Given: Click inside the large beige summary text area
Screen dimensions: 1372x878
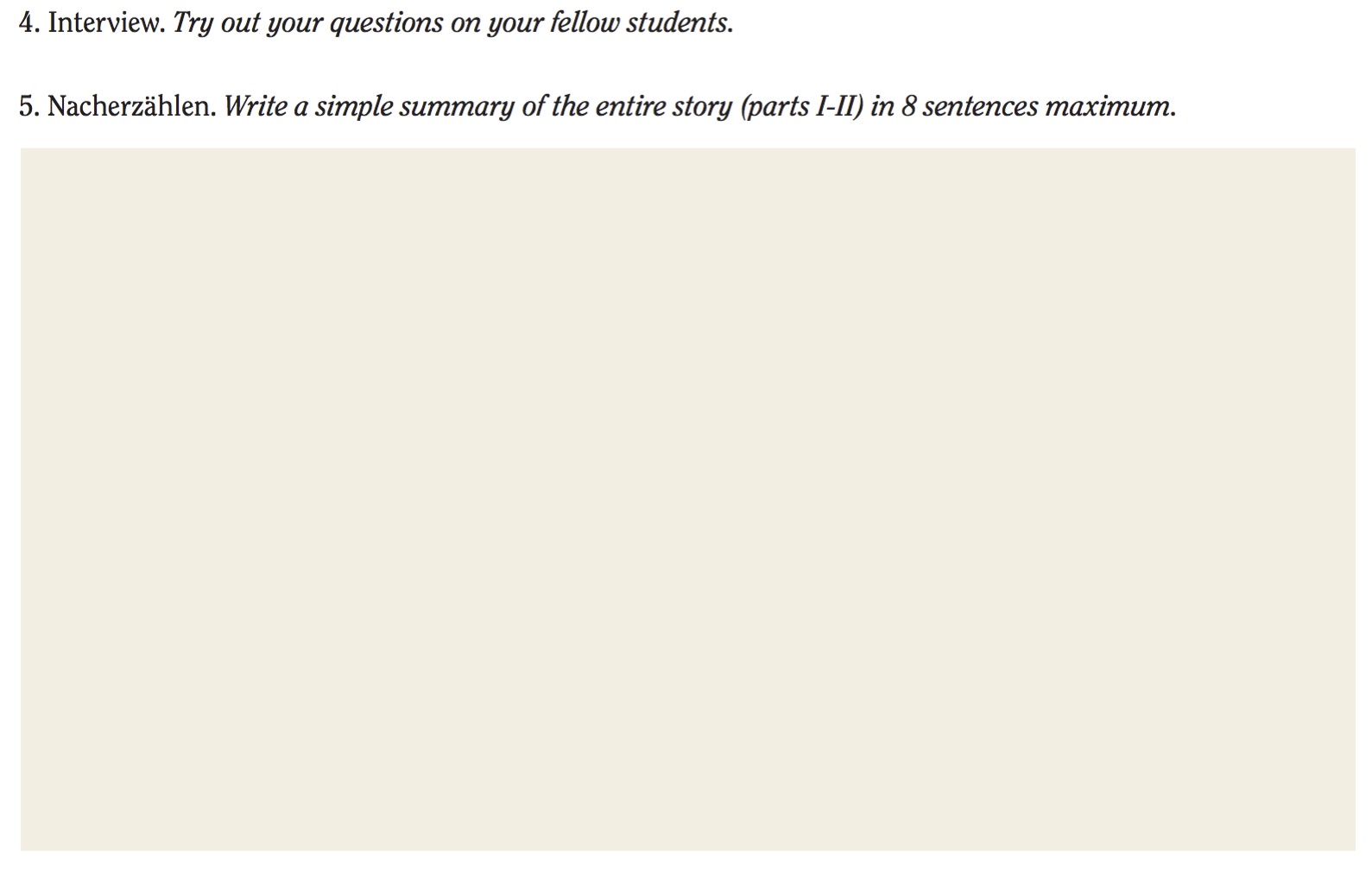Looking at the screenshot, I should 687,499.
